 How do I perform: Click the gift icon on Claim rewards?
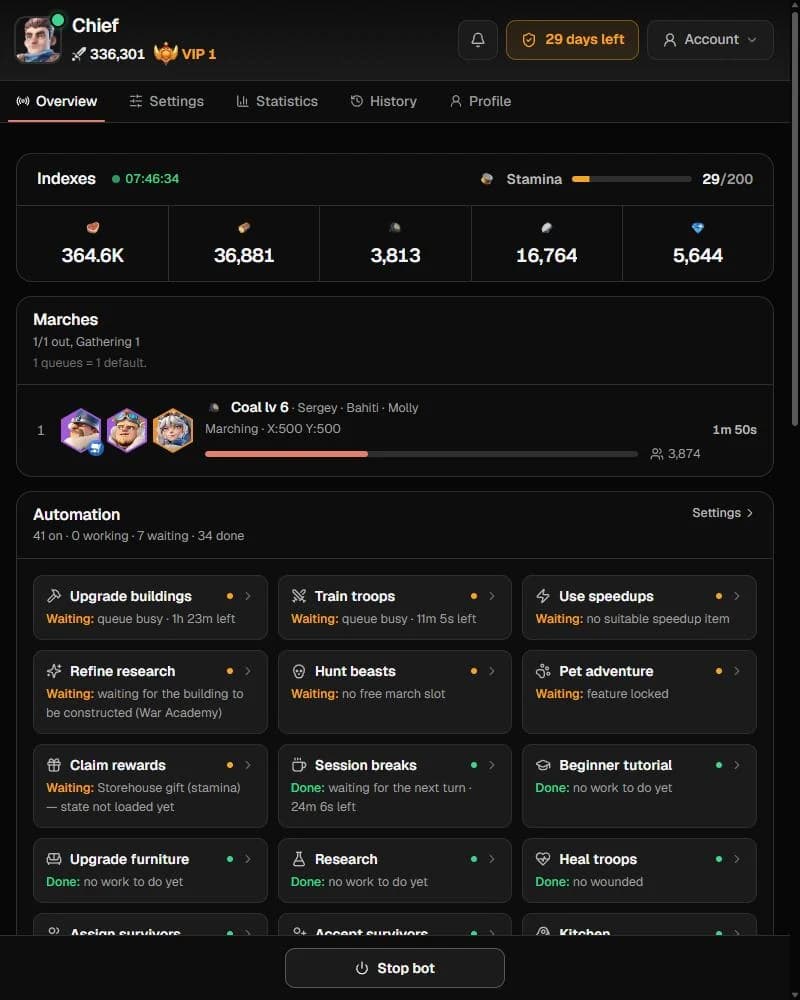pyautogui.click(x=54, y=765)
